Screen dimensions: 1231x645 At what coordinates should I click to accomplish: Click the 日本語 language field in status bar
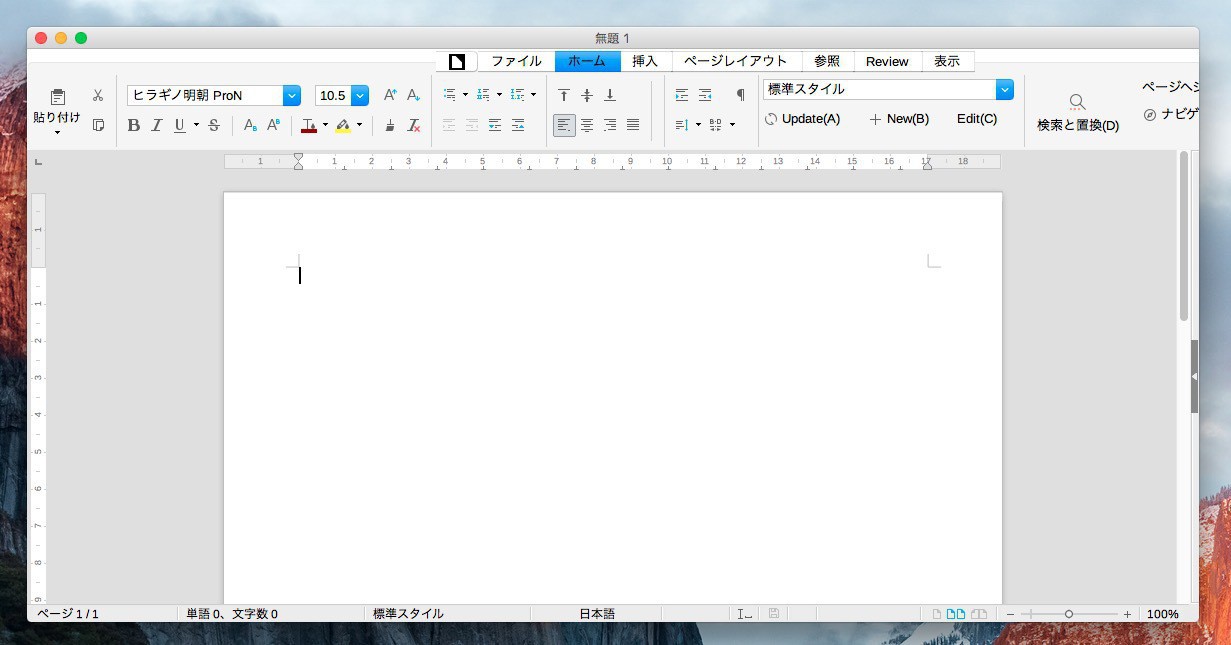point(596,614)
